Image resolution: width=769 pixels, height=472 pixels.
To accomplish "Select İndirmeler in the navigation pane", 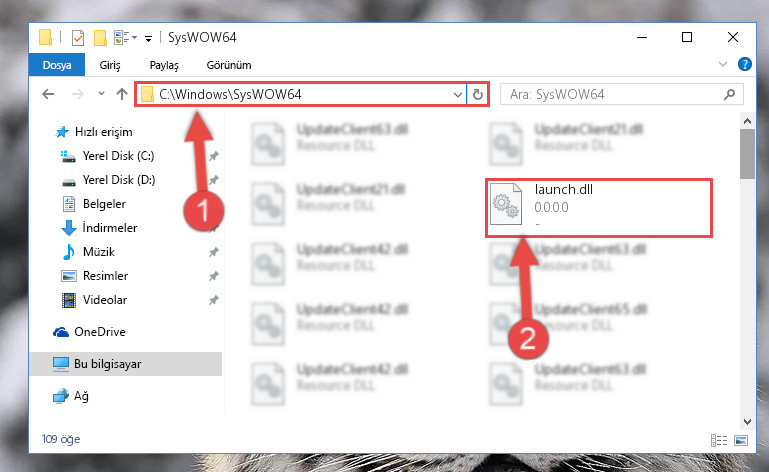I will (x=109, y=228).
